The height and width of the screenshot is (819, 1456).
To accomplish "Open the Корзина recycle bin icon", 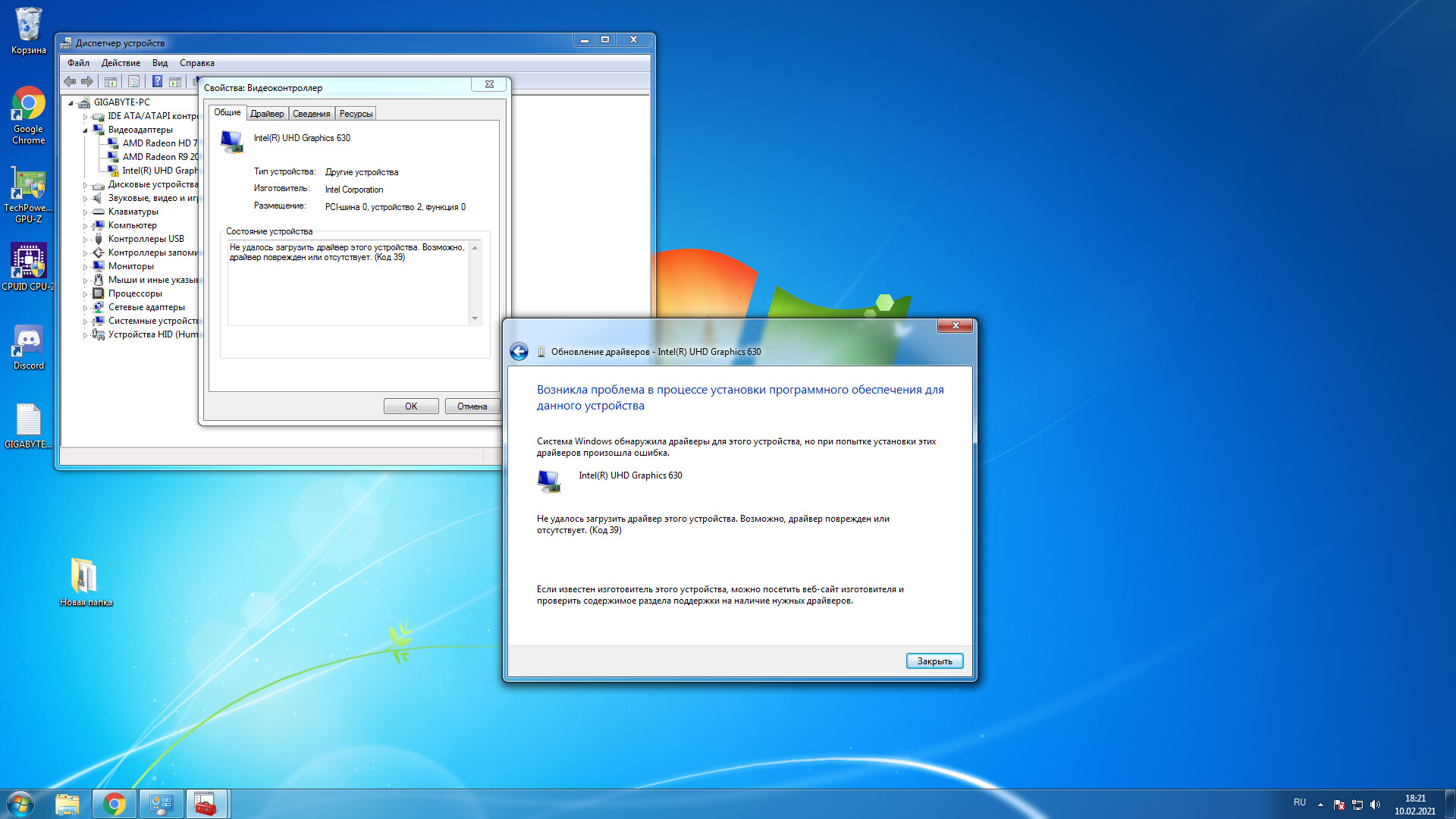I will click(x=28, y=31).
